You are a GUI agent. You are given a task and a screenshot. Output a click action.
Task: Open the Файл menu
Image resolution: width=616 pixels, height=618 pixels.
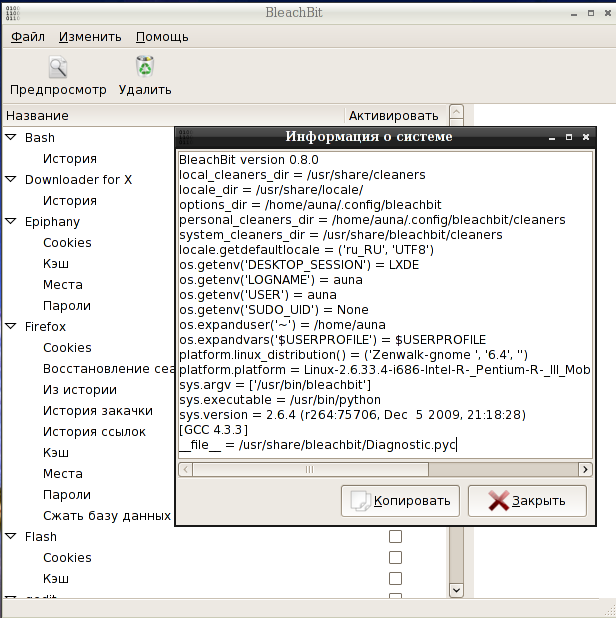click(28, 37)
